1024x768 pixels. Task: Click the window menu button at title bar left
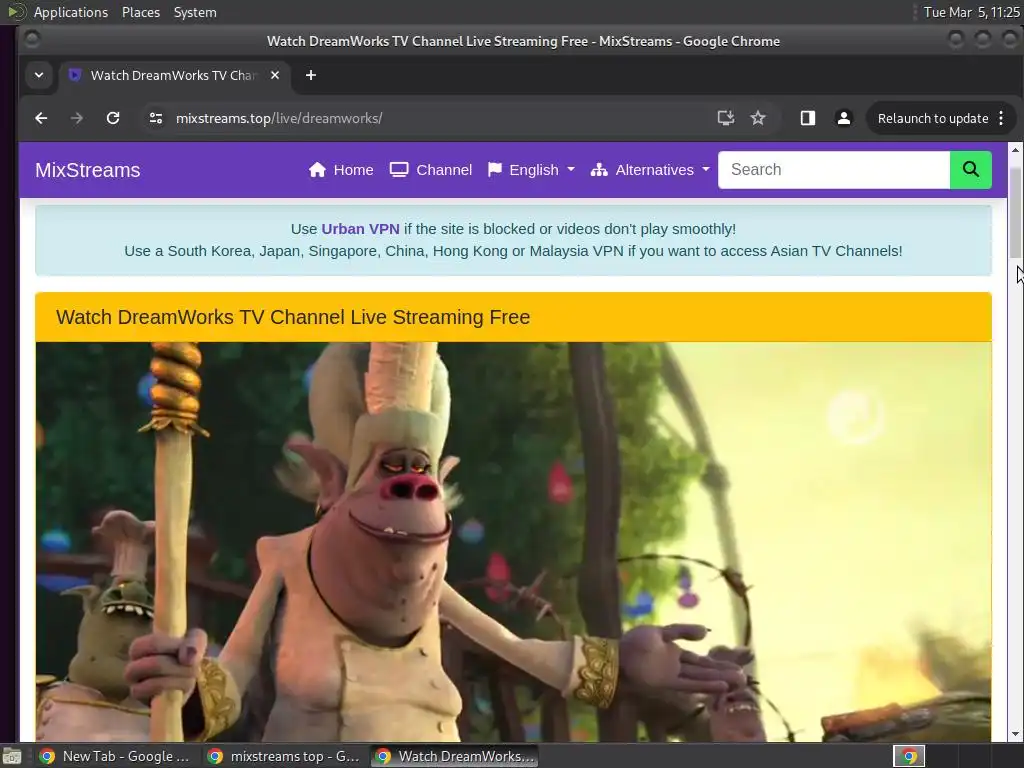click(x=31, y=40)
